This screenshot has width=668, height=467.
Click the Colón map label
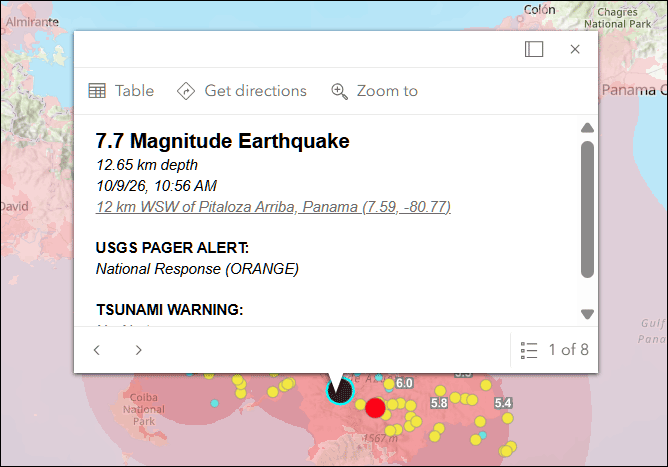[539, 10]
